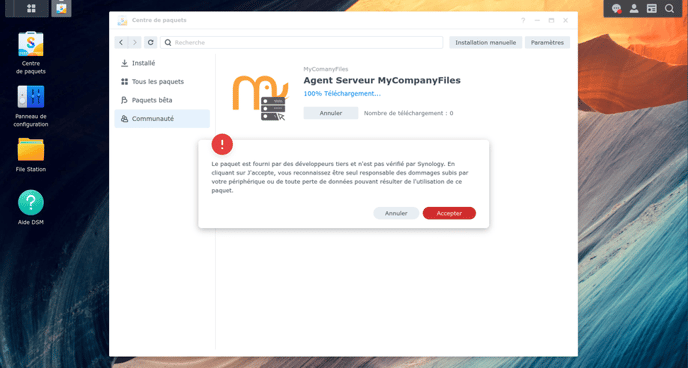The width and height of the screenshot is (688, 368).
Task: Open the desktop search magnifier icon
Action: pos(669,8)
